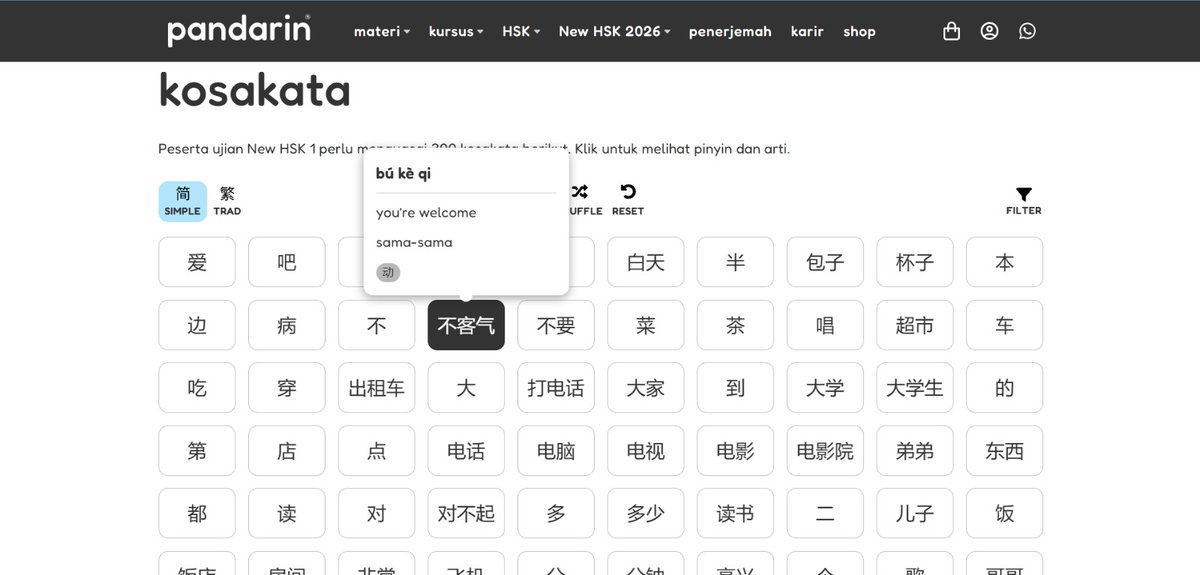Open the 大学 vocabulary card
The width and height of the screenshot is (1200, 575).
(825, 388)
